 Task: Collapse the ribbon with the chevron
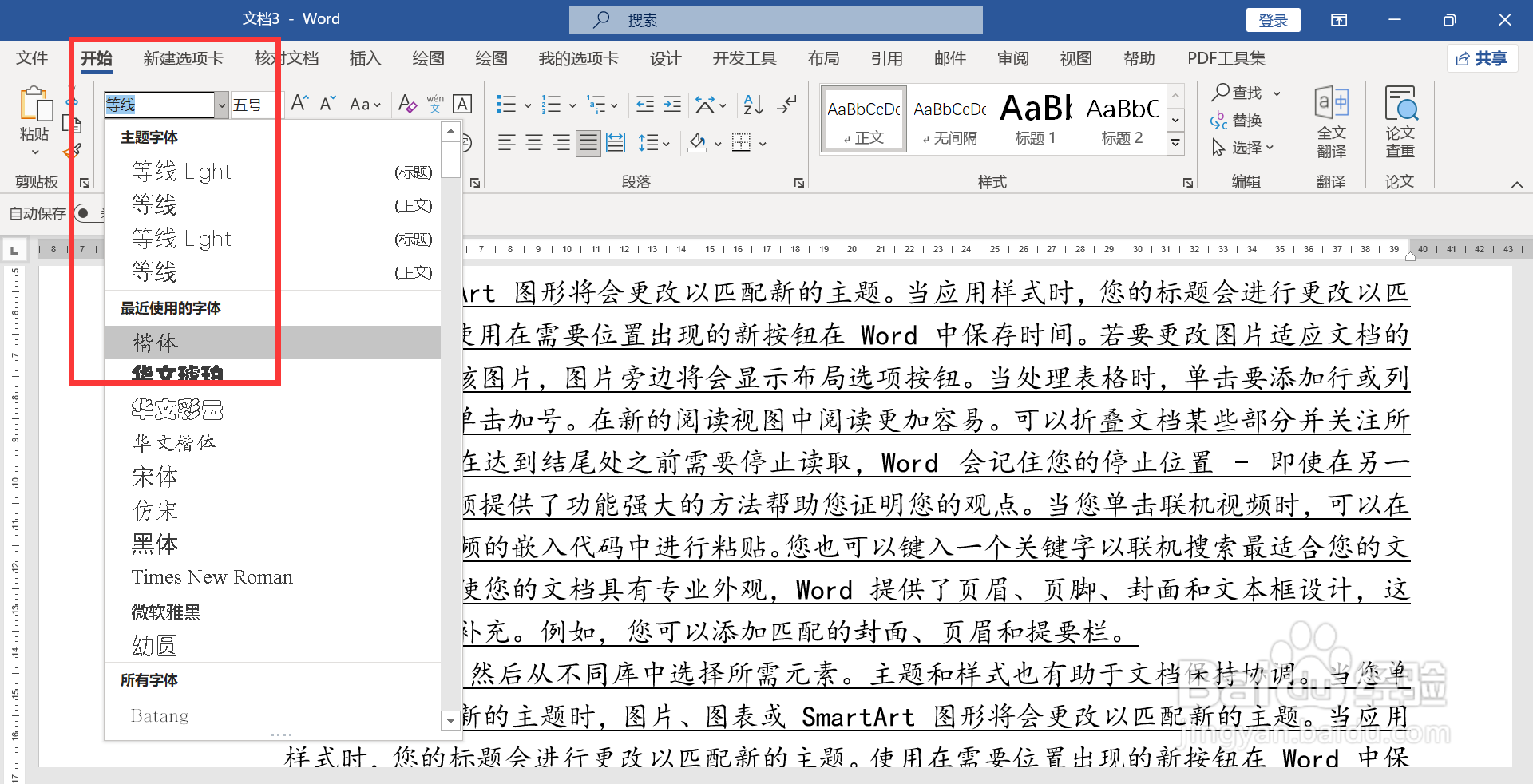1517,184
